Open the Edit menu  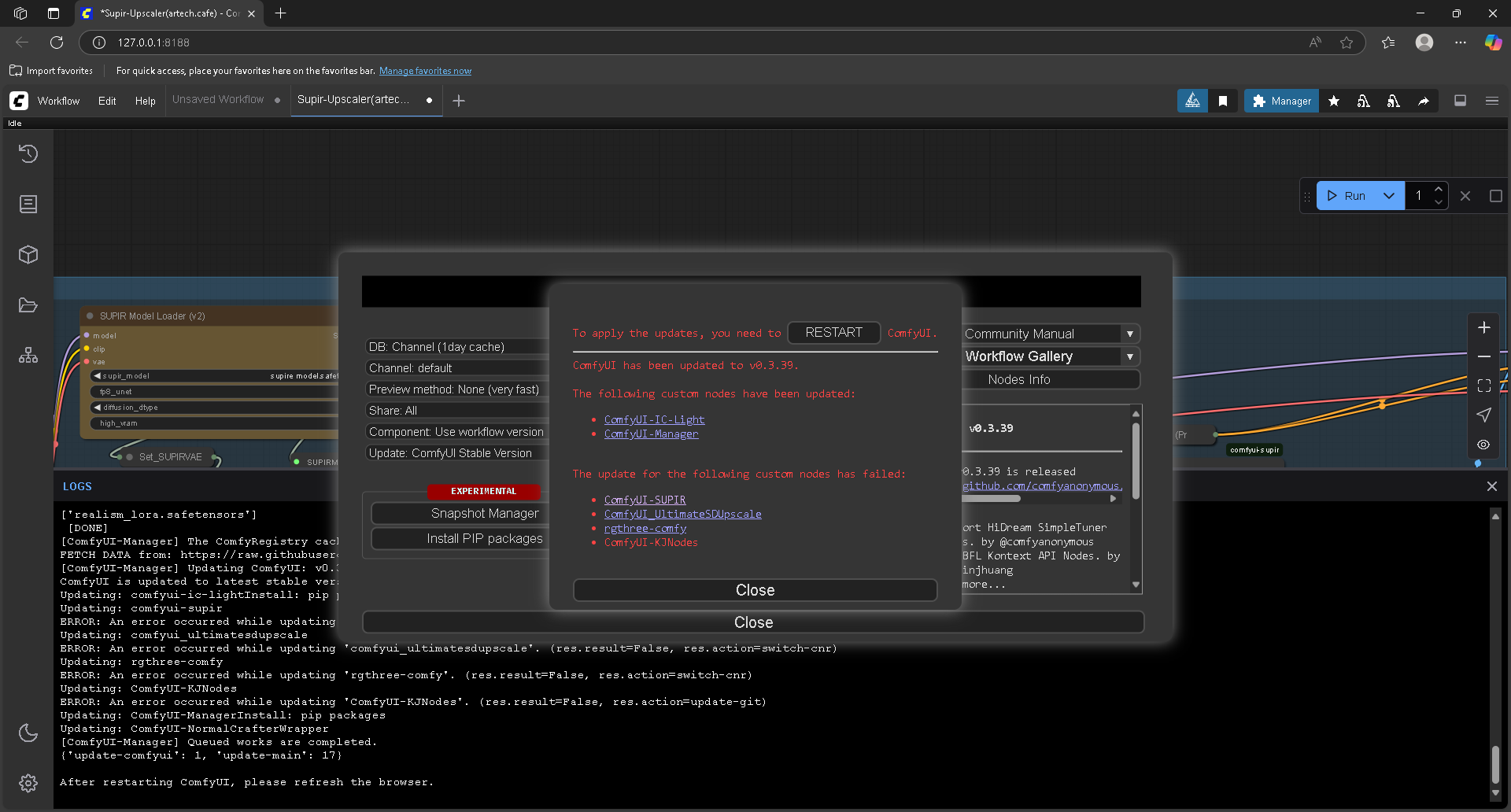pos(107,101)
